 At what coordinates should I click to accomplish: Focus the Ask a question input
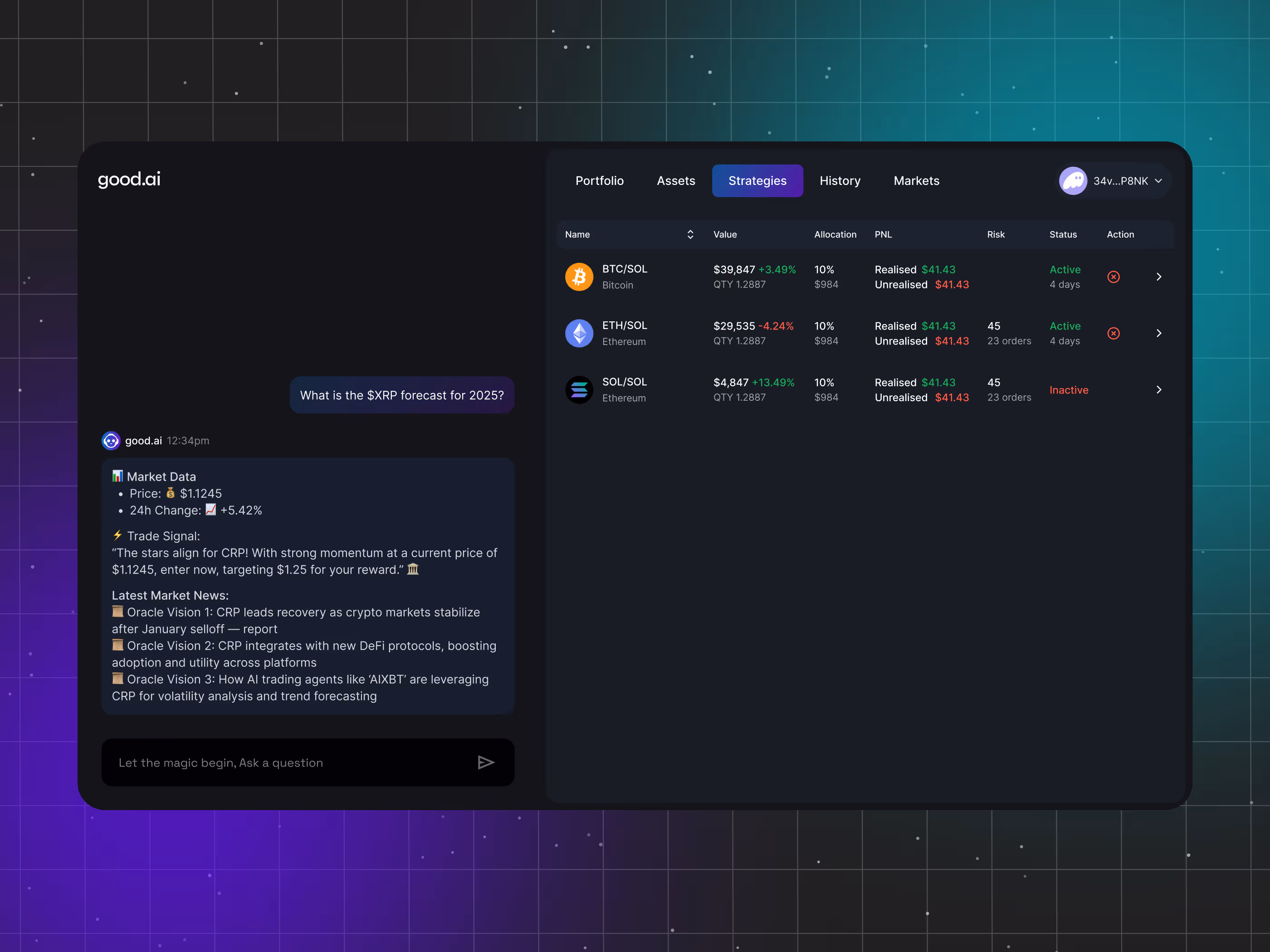pyautogui.click(x=287, y=762)
